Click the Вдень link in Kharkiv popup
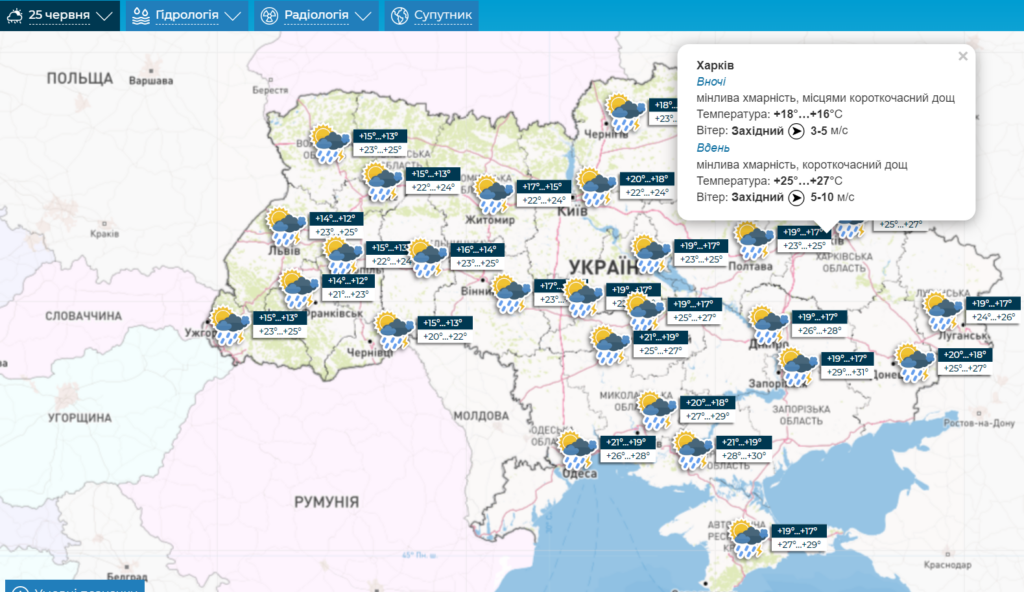 tap(712, 147)
